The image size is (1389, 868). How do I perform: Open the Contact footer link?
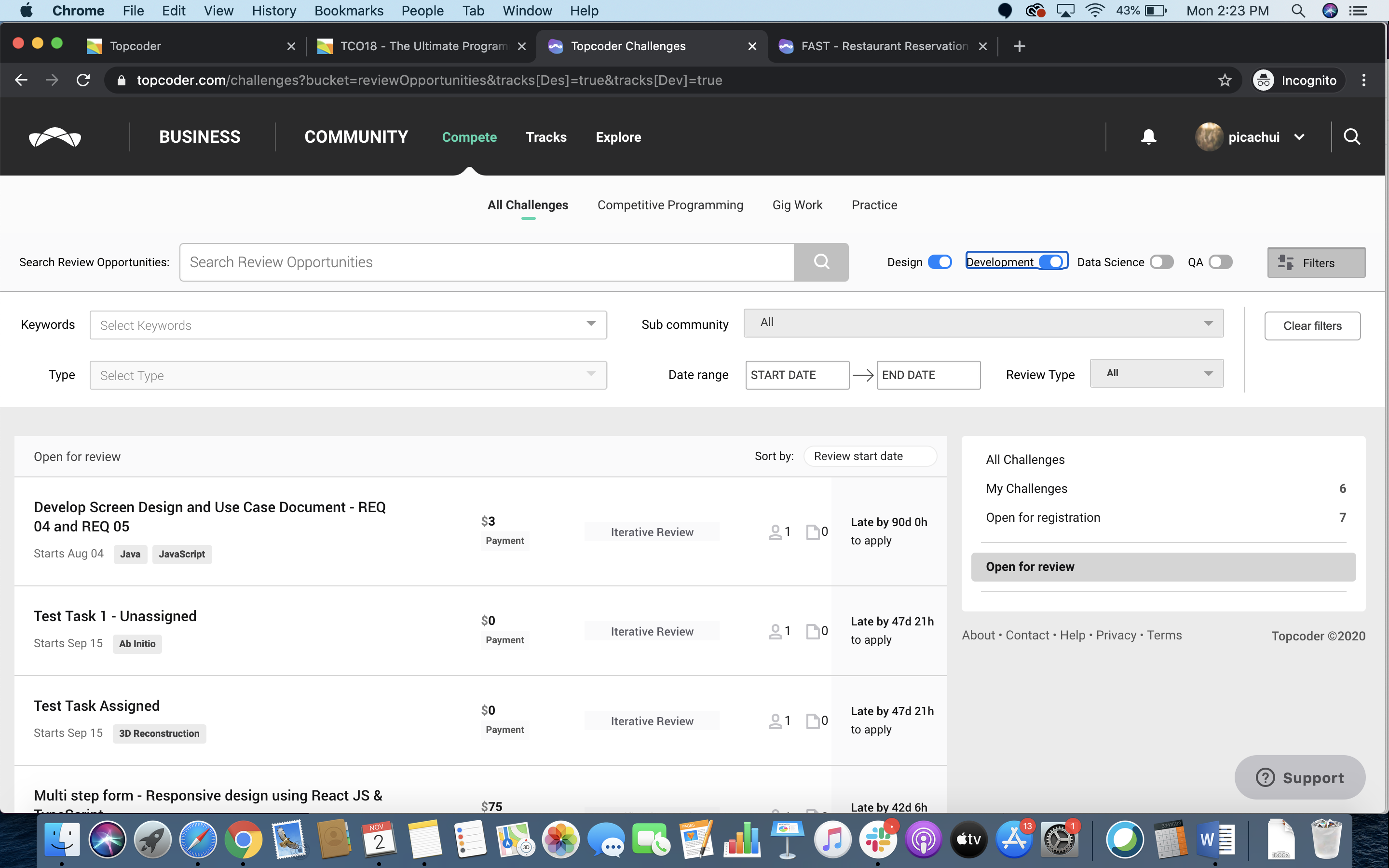click(x=1027, y=635)
